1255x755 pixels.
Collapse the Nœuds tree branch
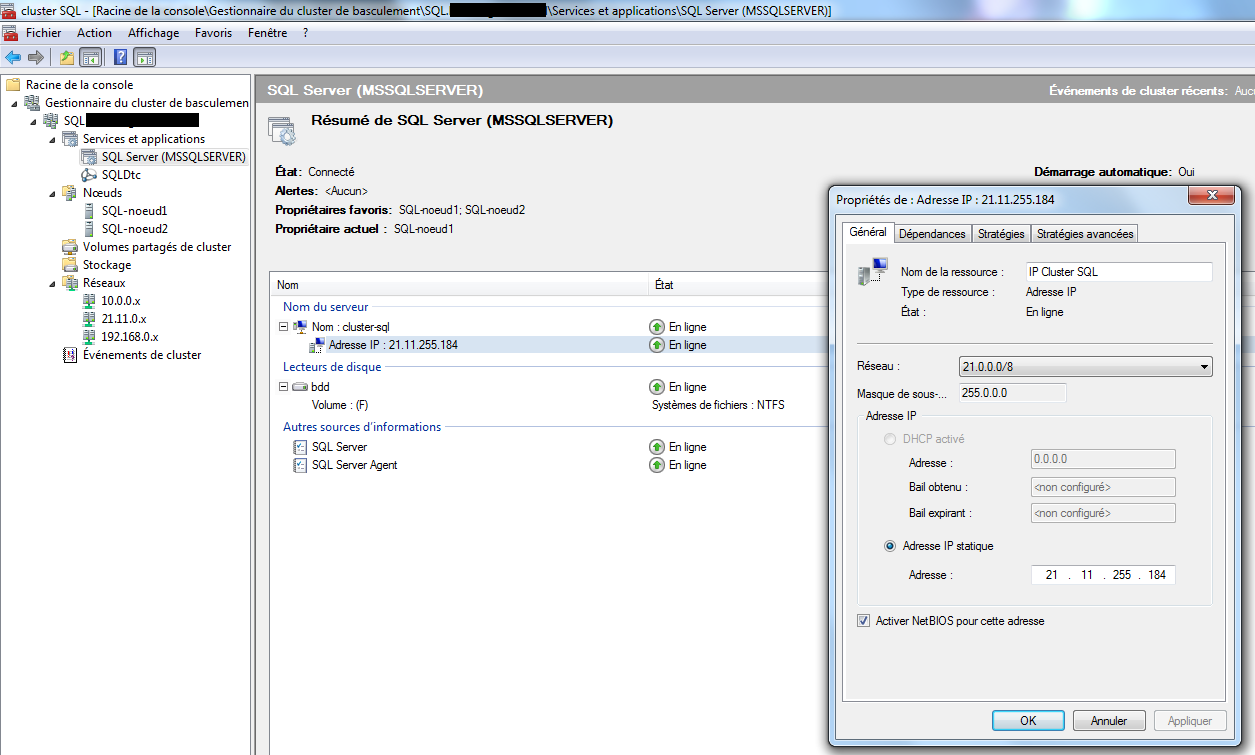tap(52, 193)
